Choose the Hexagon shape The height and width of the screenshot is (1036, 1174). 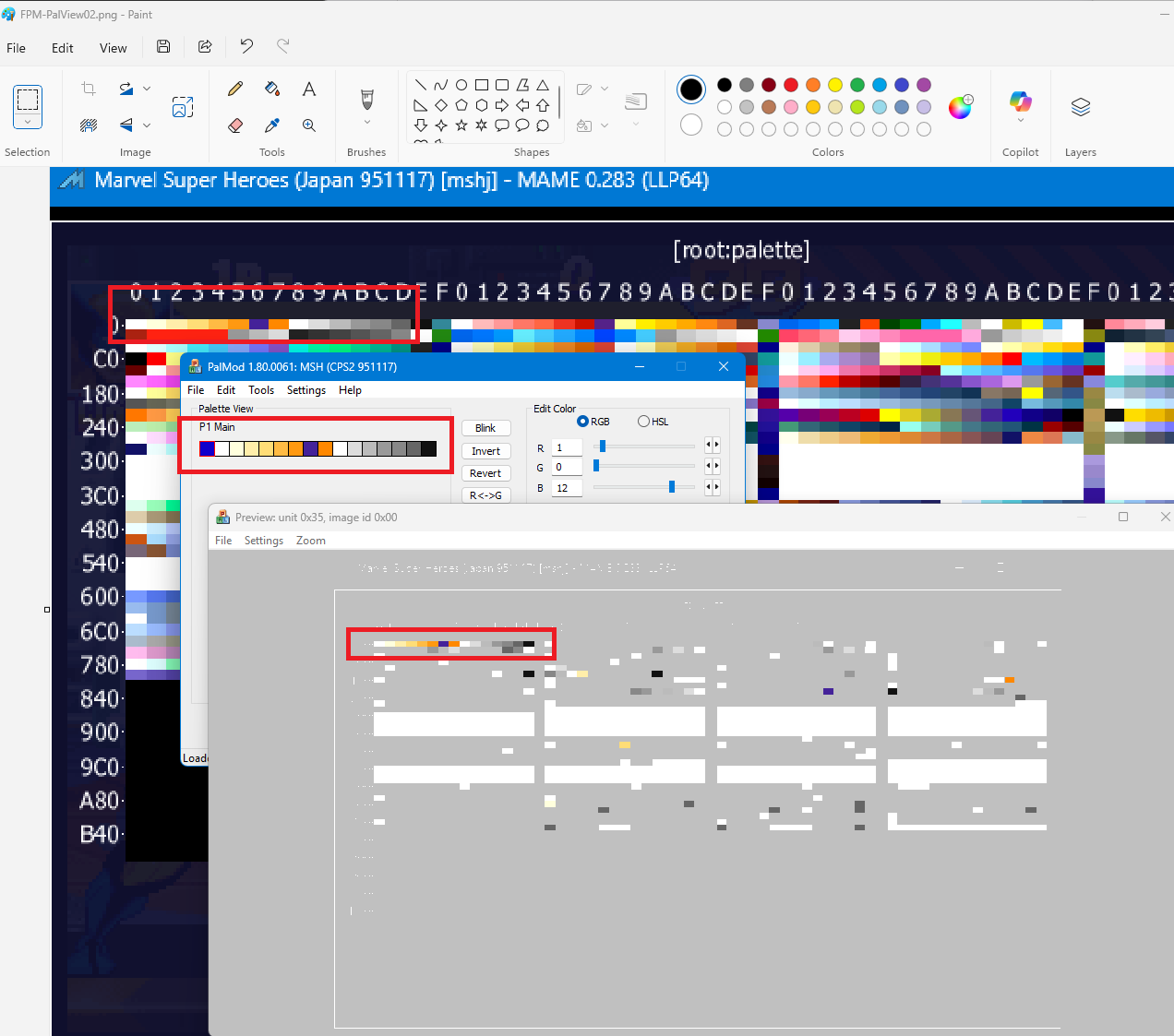[482, 105]
